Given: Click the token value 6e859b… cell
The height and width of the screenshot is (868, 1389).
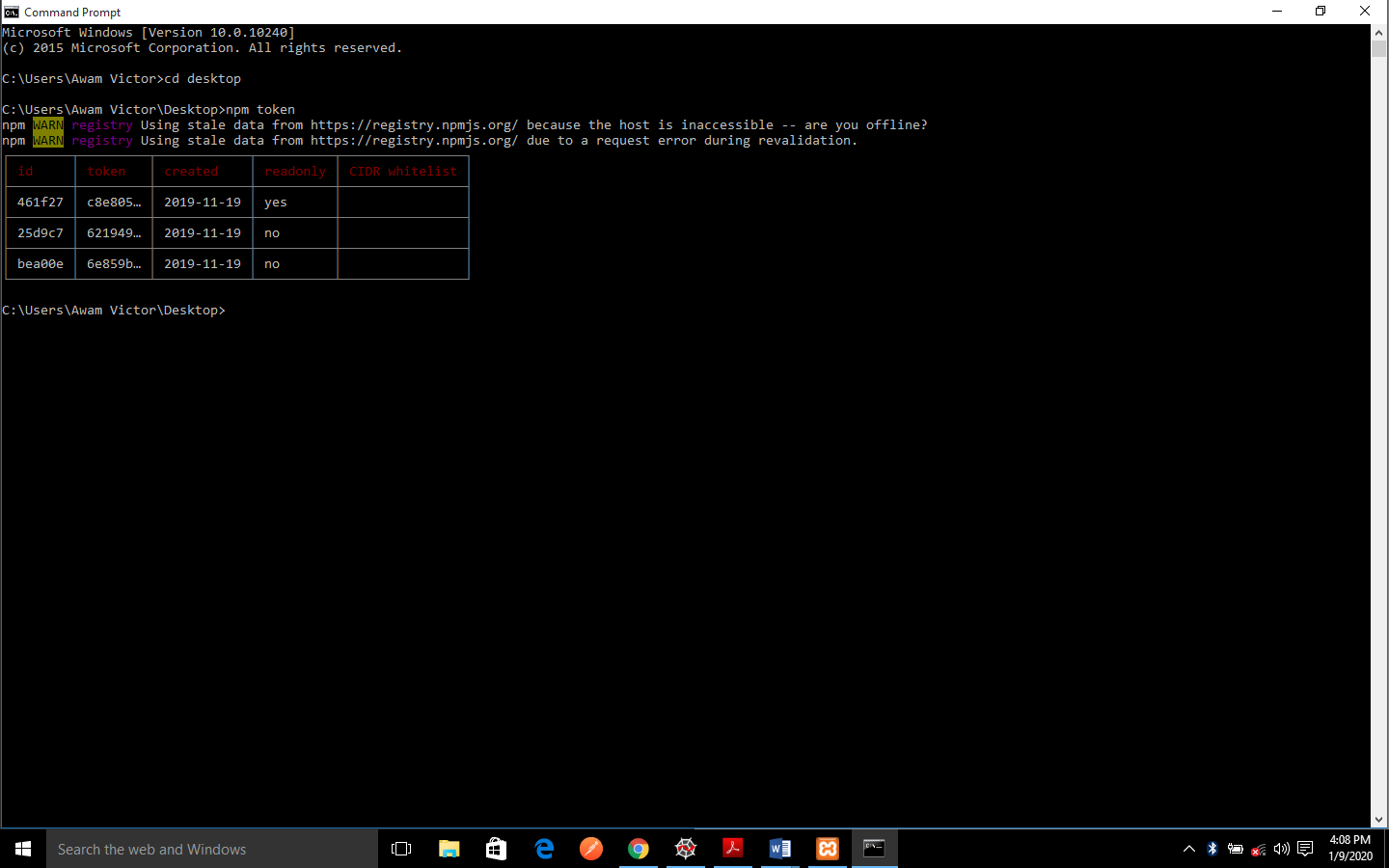Looking at the screenshot, I should point(114,264).
